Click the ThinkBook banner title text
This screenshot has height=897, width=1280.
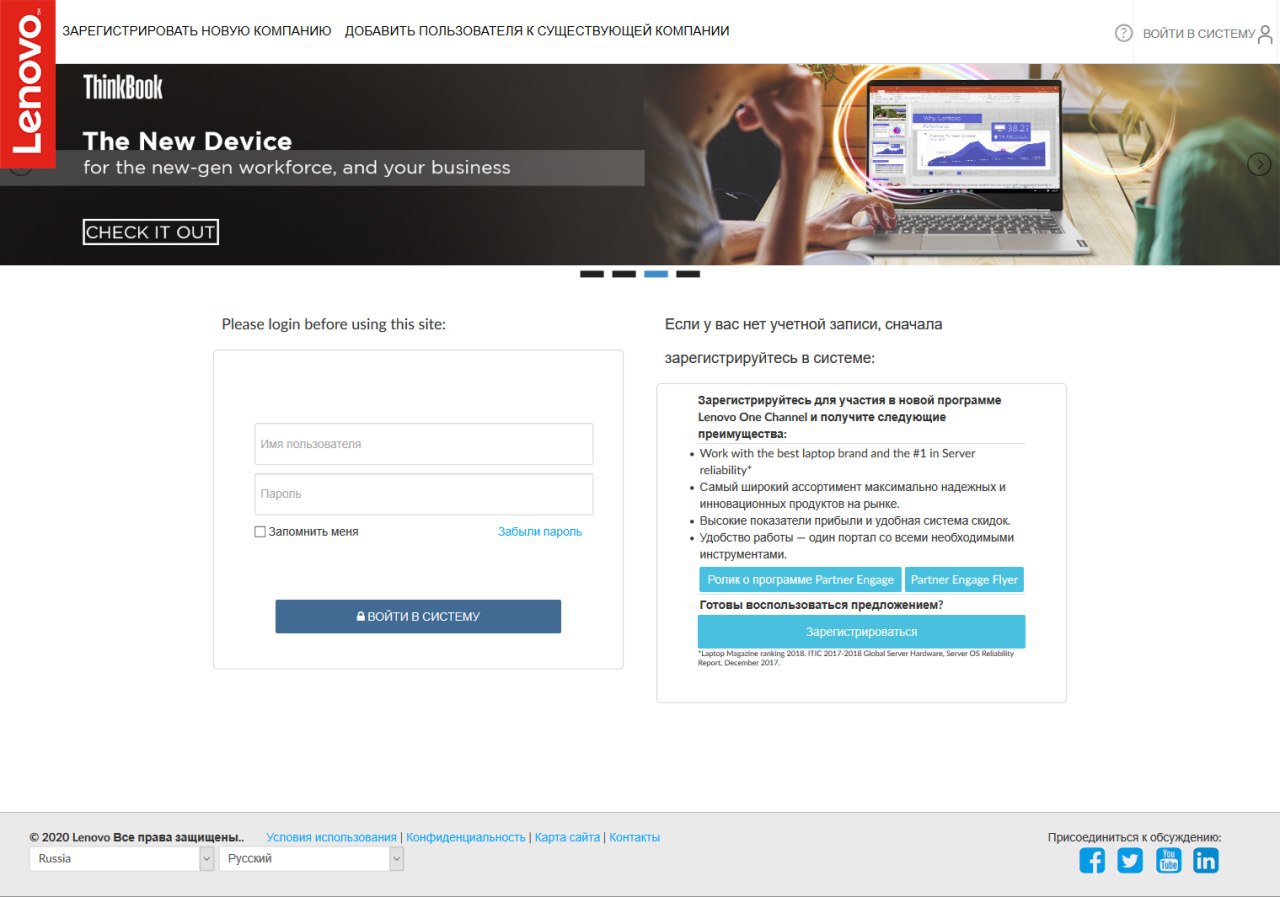123,87
